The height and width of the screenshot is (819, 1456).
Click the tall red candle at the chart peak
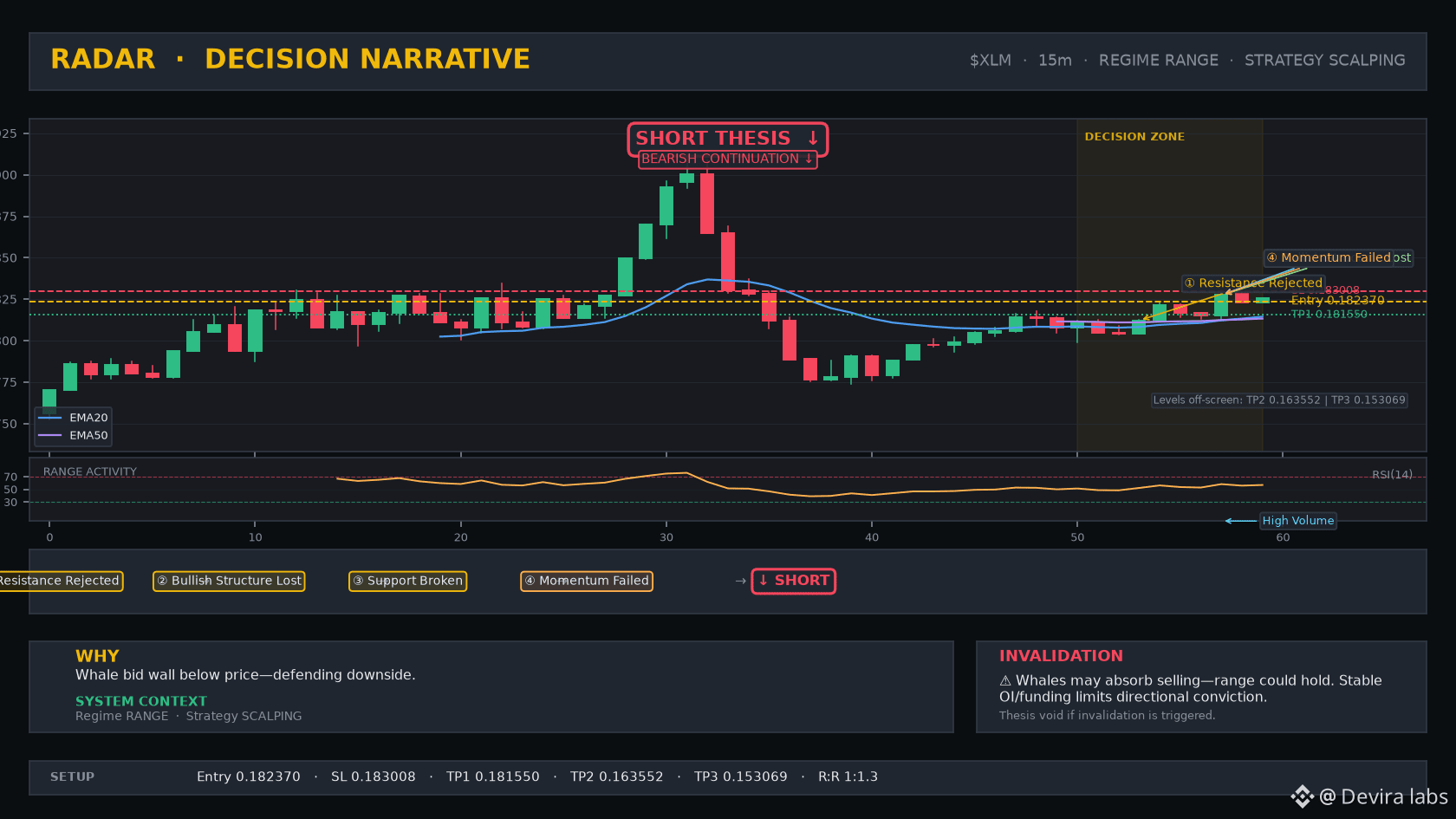[707, 204]
